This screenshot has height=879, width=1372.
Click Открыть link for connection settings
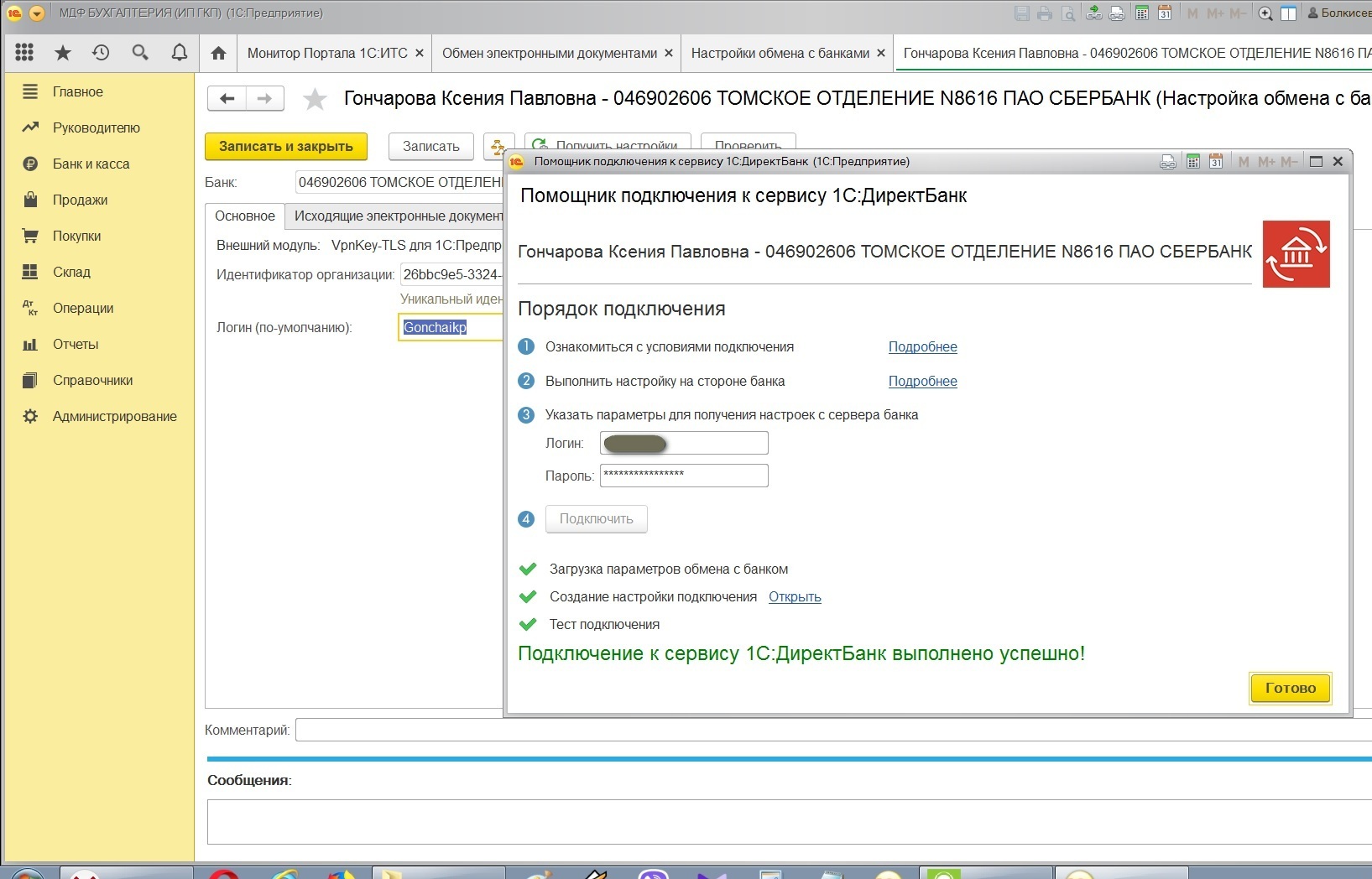click(x=794, y=596)
